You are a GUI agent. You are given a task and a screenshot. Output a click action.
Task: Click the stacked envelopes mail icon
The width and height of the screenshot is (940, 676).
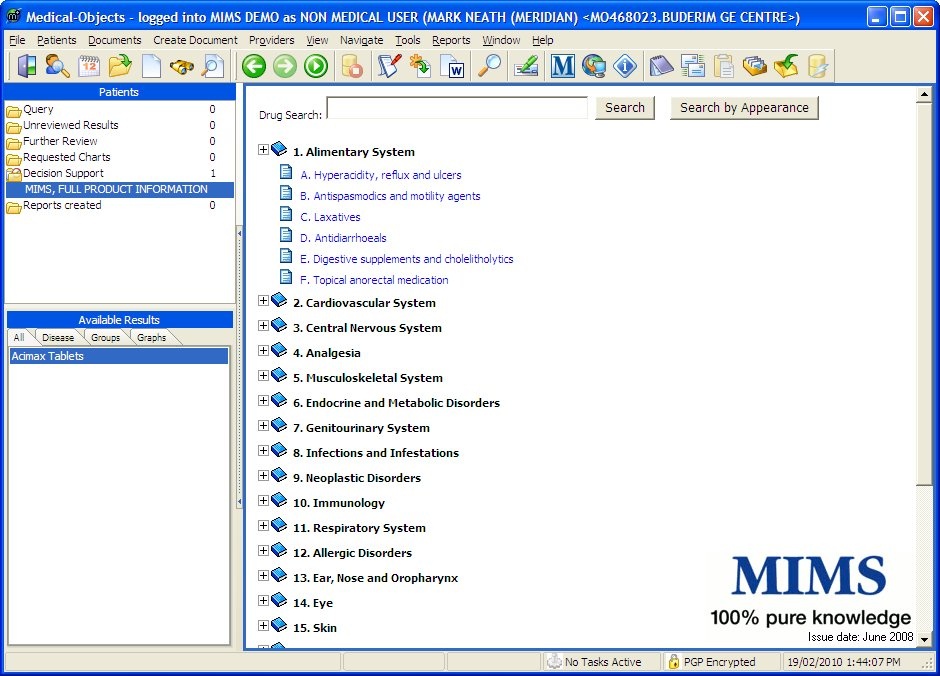coord(692,66)
